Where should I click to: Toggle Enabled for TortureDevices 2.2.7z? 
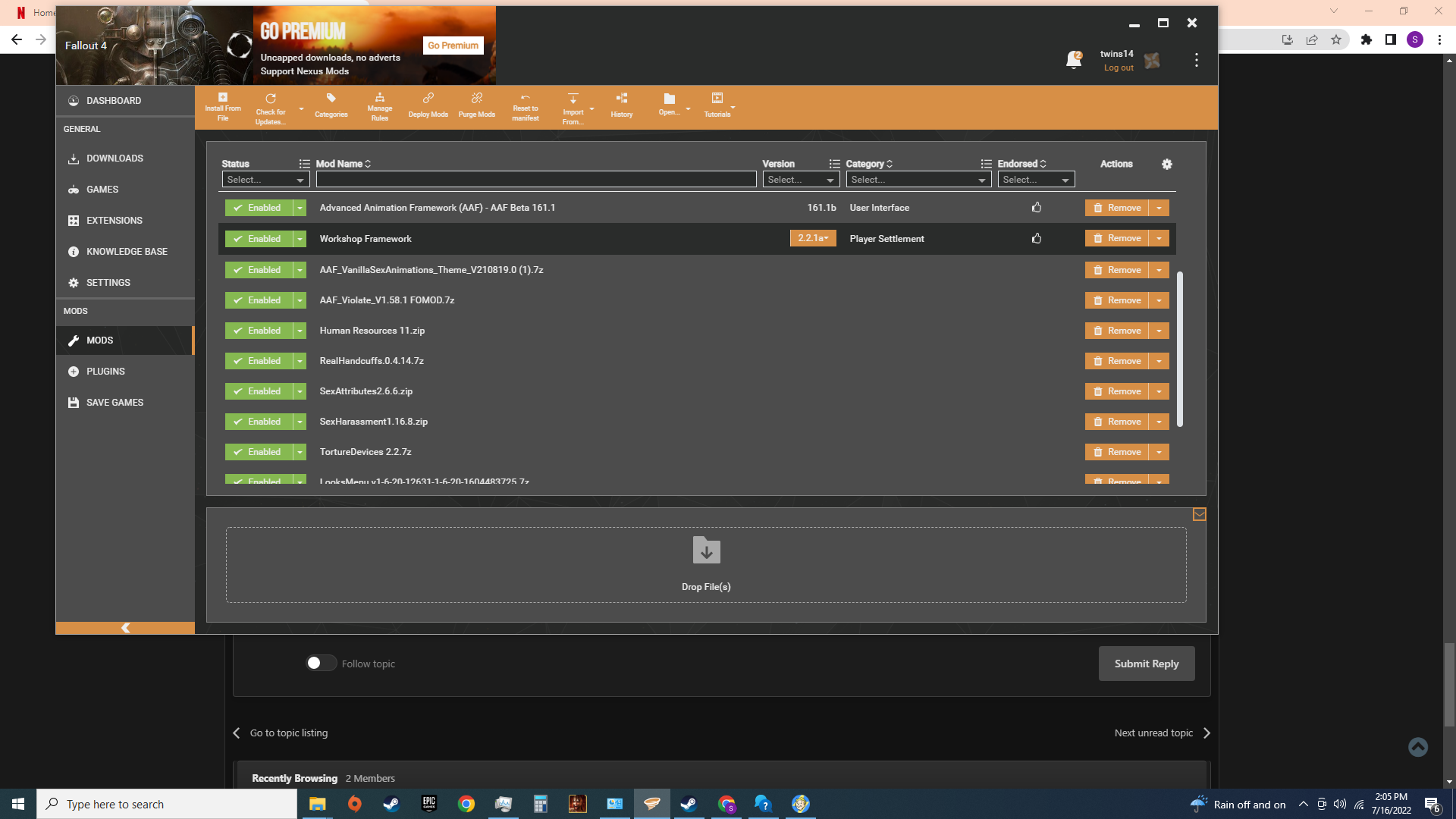coord(259,452)
